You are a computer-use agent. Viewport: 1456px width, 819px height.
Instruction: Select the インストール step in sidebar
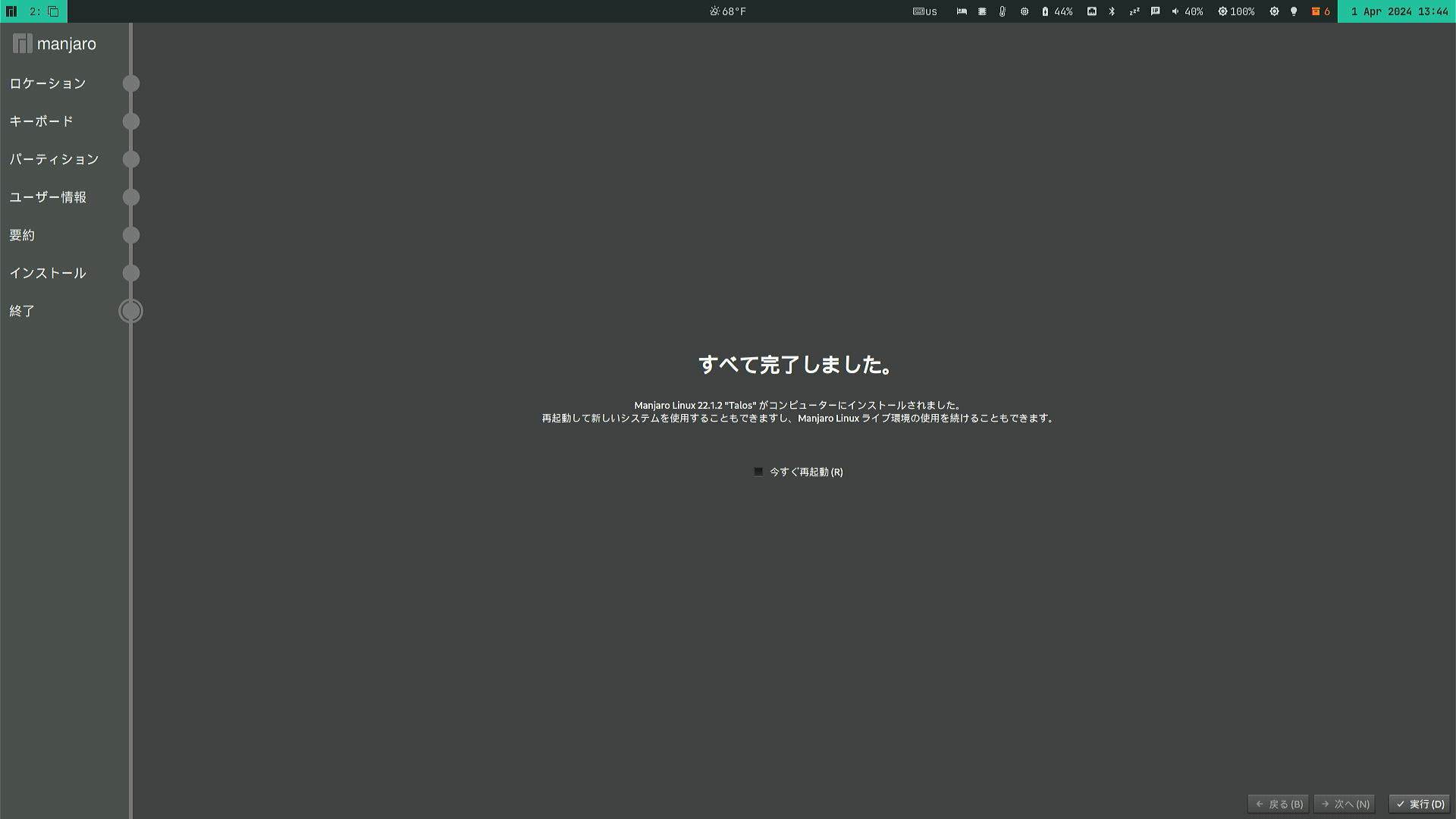[48, 273]
